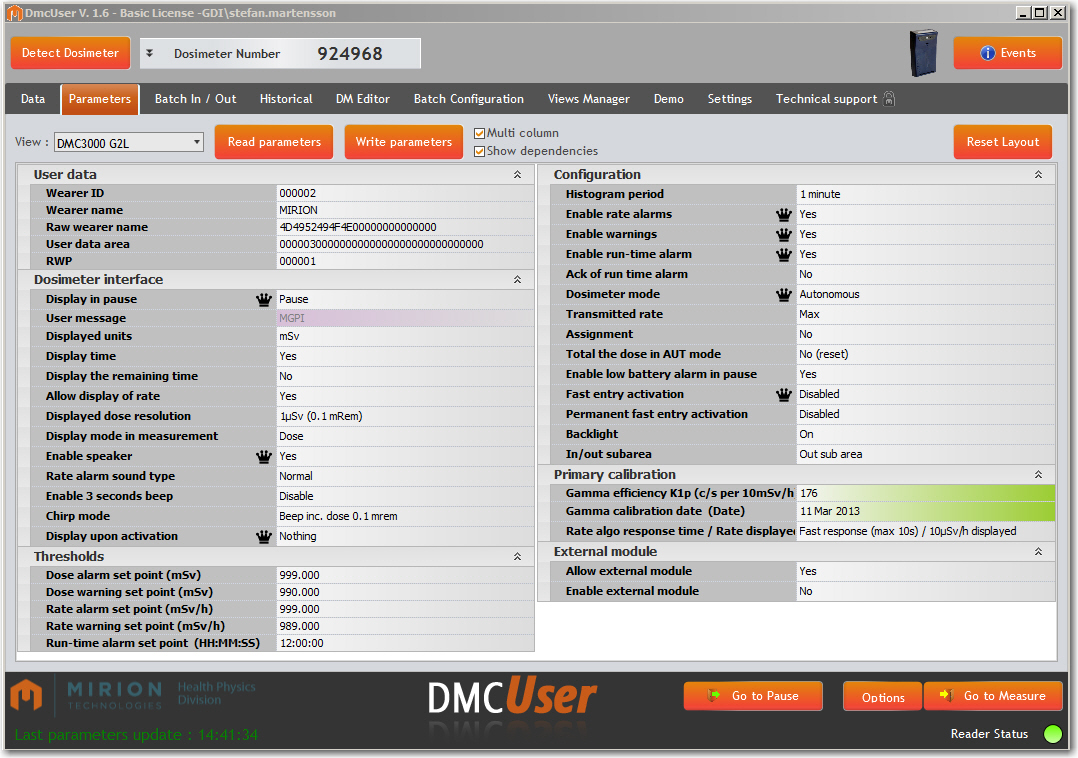Viewport: 1078px width, 758px height.
Task: Click the green Reader Status indicator
Action: pyautogui.click(x=1052, y=734)
